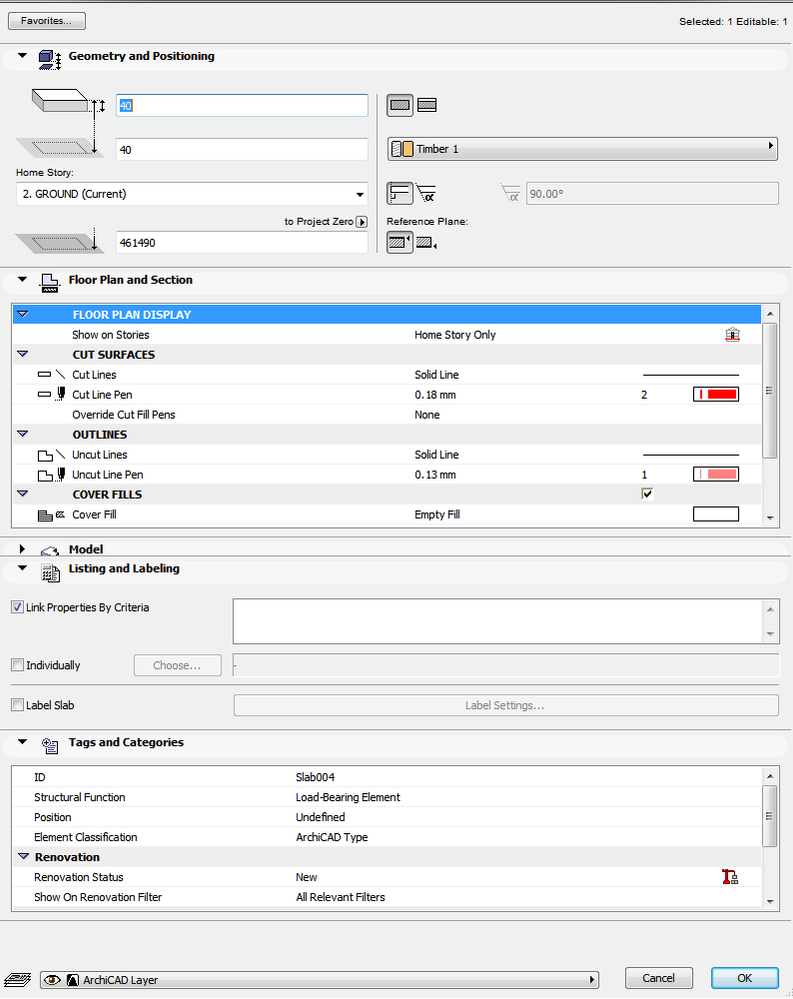793x999 pixels.
Task: Select composite slab structure icon
Action: click(427, 105)
